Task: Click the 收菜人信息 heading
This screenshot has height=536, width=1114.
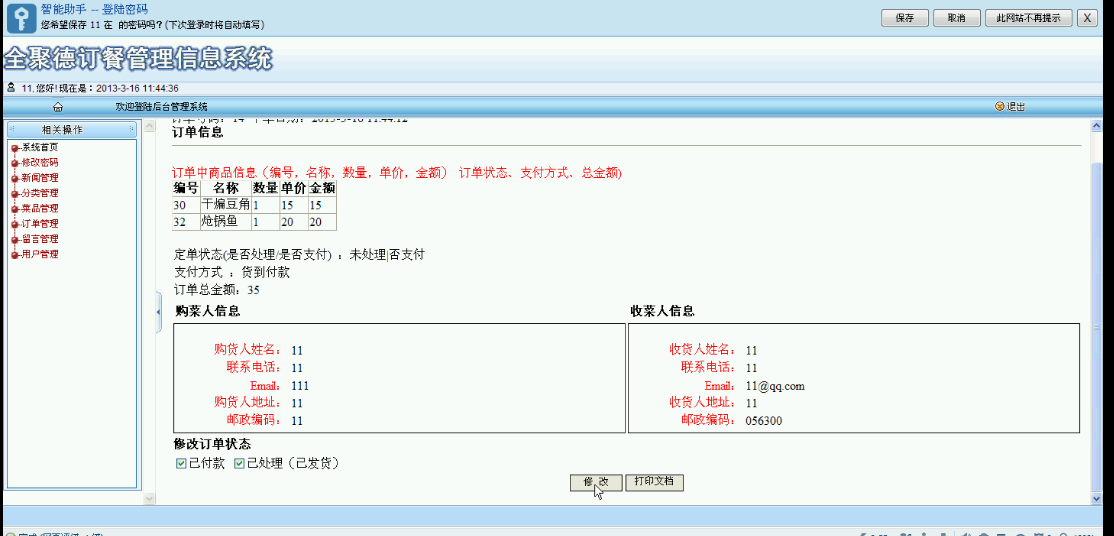Action: click(x=662, y=311)
